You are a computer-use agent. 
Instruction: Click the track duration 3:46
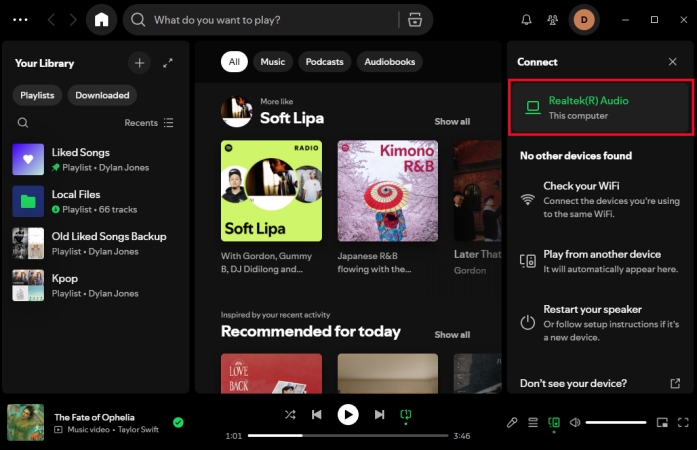click(462, 436)
